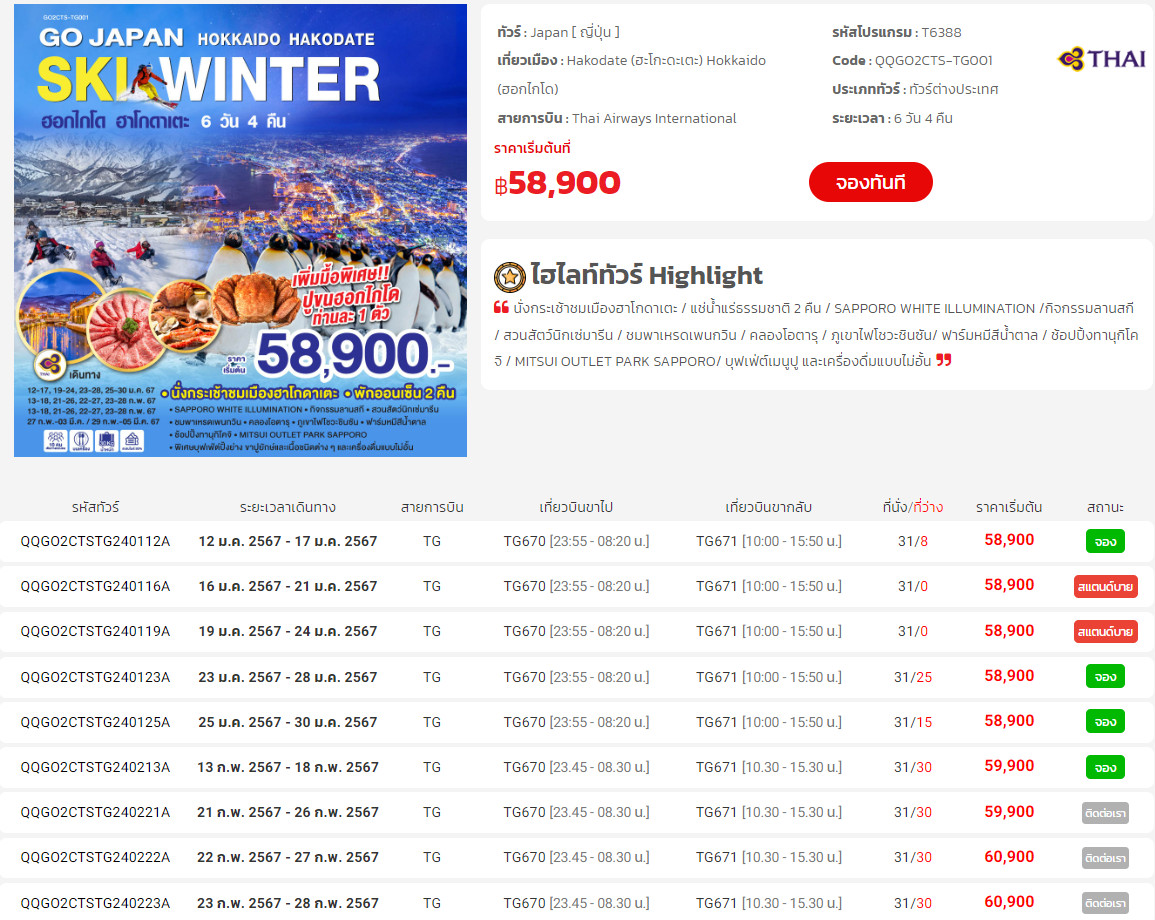
Task: Book the 12 ม.ค. 2567 departure with green จอง
Action: tap(1105, 541)
